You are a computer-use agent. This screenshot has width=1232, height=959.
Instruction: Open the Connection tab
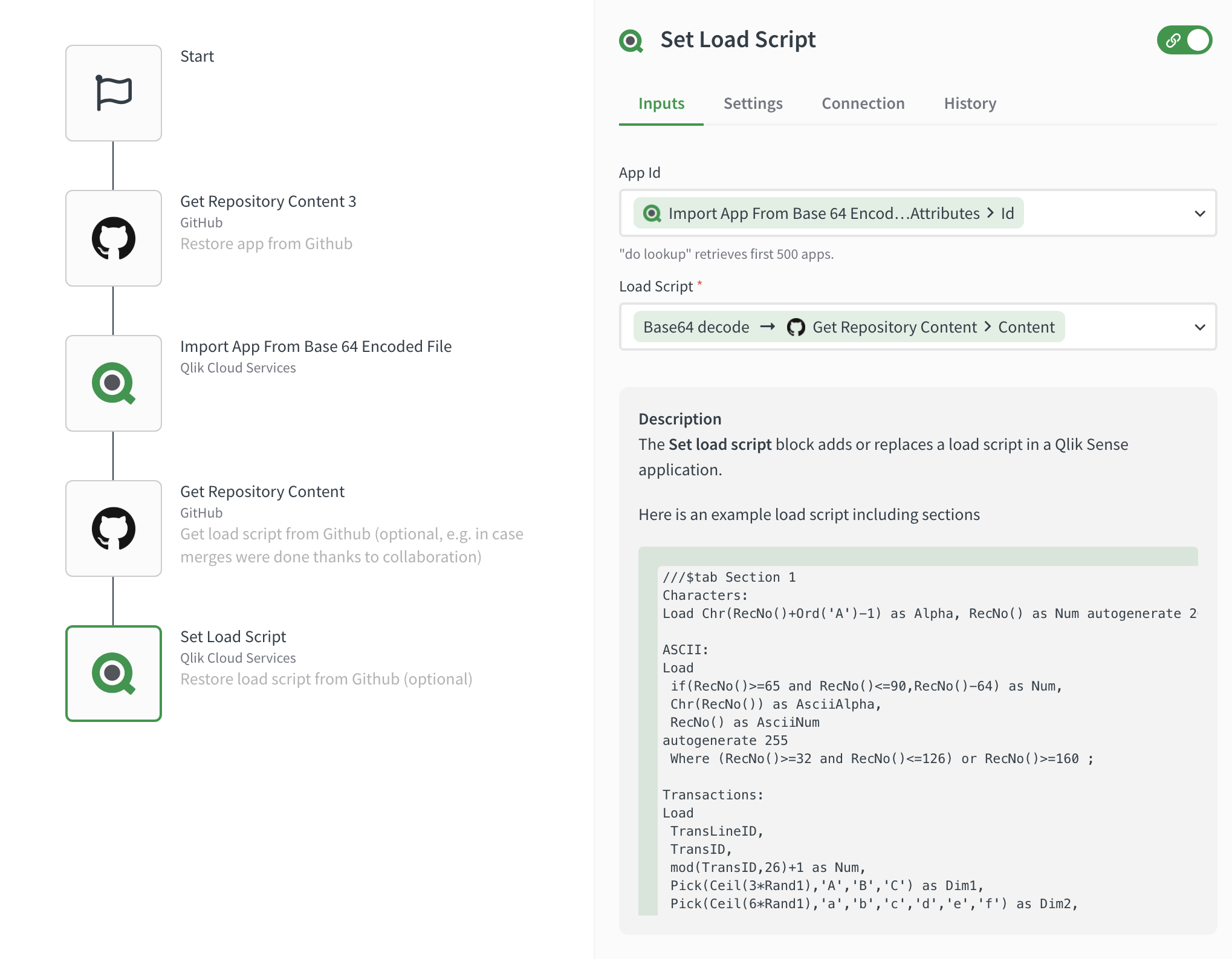[863, 103]
